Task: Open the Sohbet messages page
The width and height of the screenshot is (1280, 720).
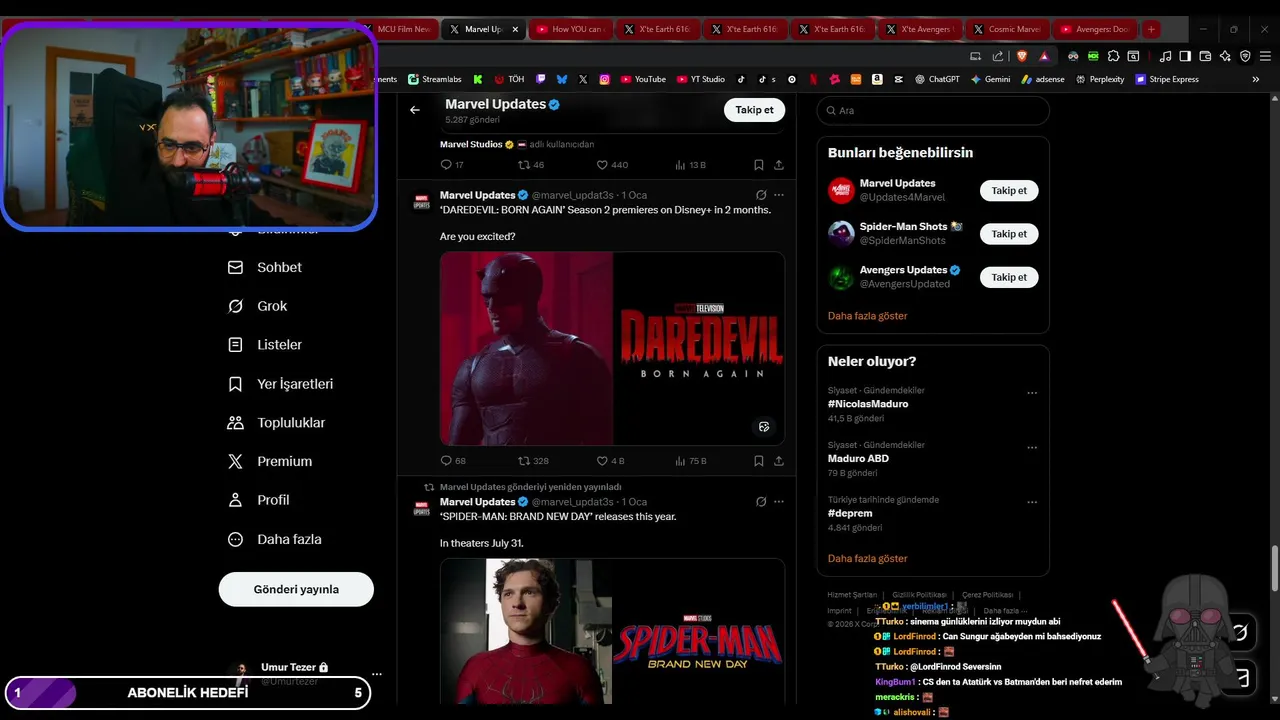Action: point(265,268)
